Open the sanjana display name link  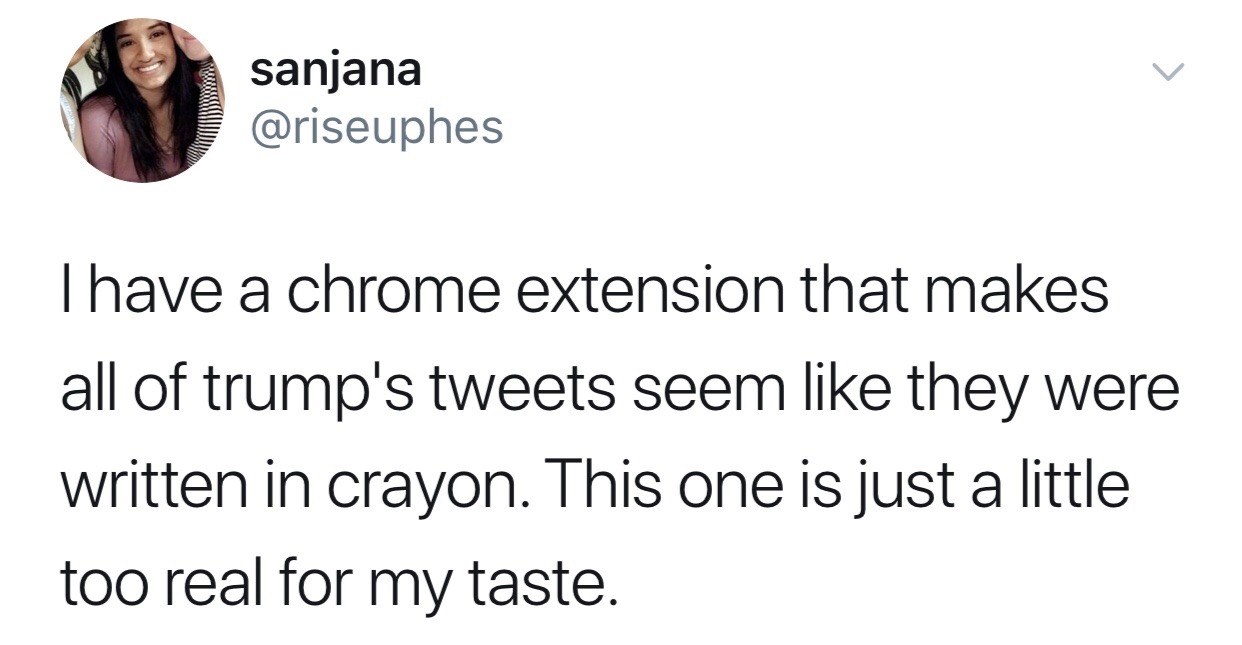(336, 70)
